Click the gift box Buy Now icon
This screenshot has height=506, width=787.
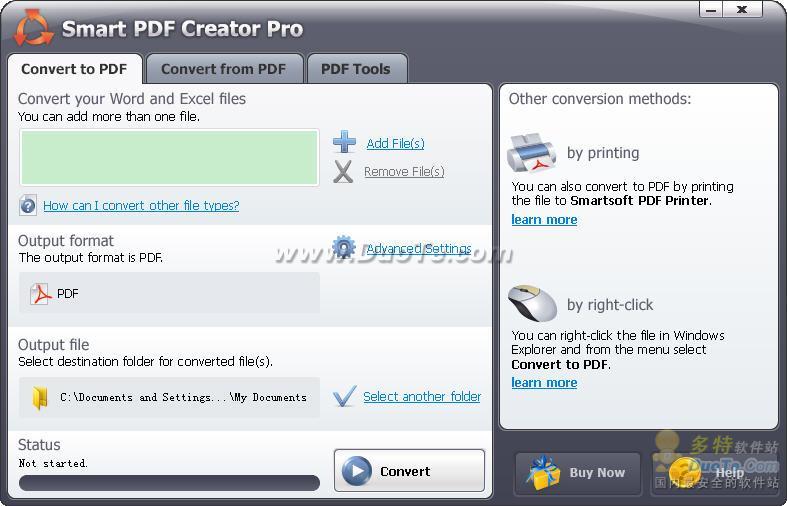click(543, 472)
